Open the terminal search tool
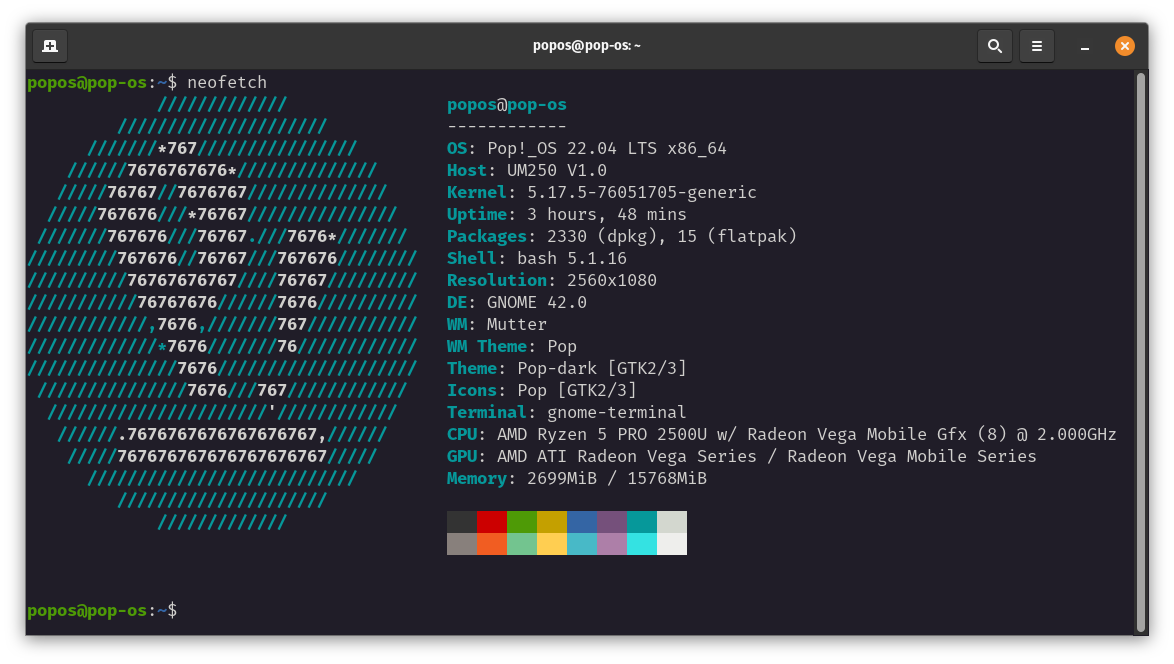Viewport: 1174px width, 664px height. pos(994,46)
